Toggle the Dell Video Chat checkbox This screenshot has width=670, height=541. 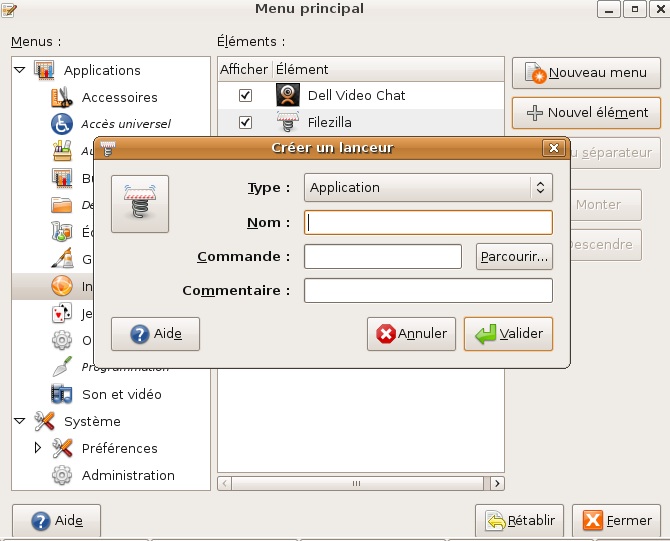(245, 96)
